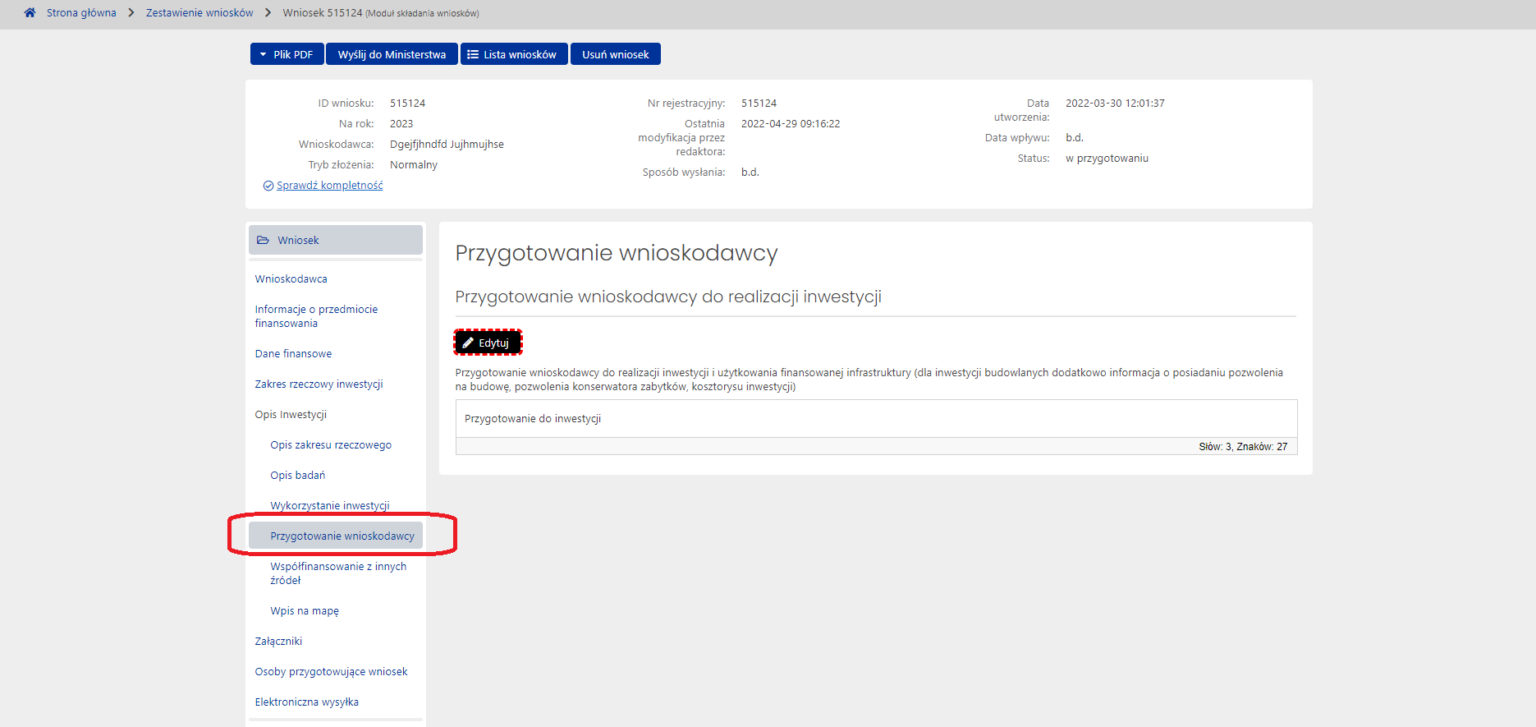Viewport: 1536px width, 727px height.
Task: Click caret arrow on Plik PDF button
Action: 263,55
